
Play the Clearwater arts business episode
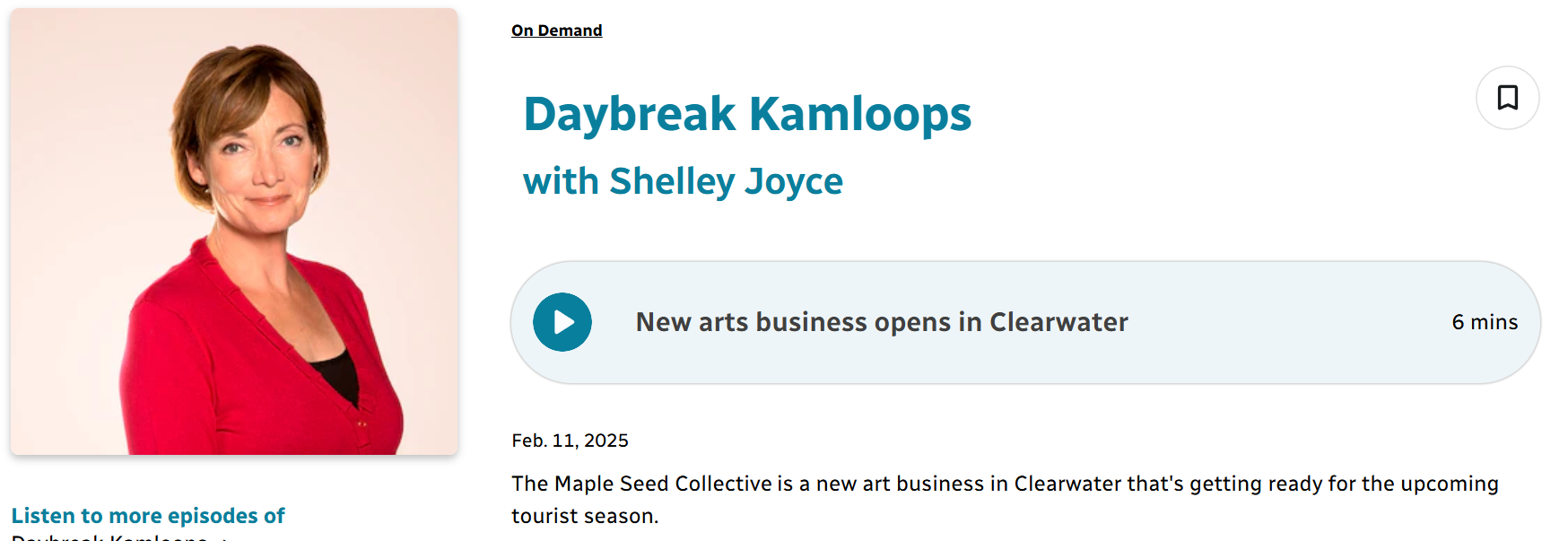pos(562,322)
